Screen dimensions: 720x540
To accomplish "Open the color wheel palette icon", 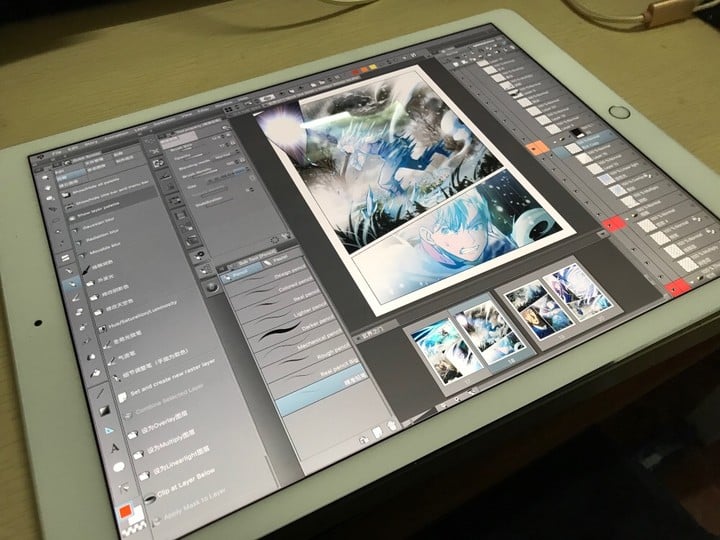I will (x=212, y=287).
